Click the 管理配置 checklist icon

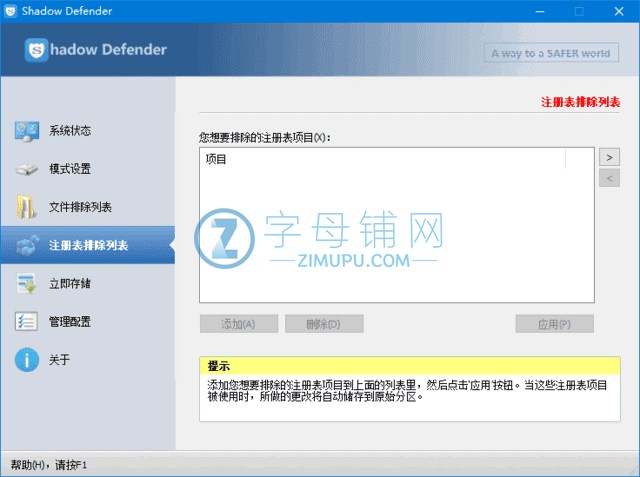[26, 321]
